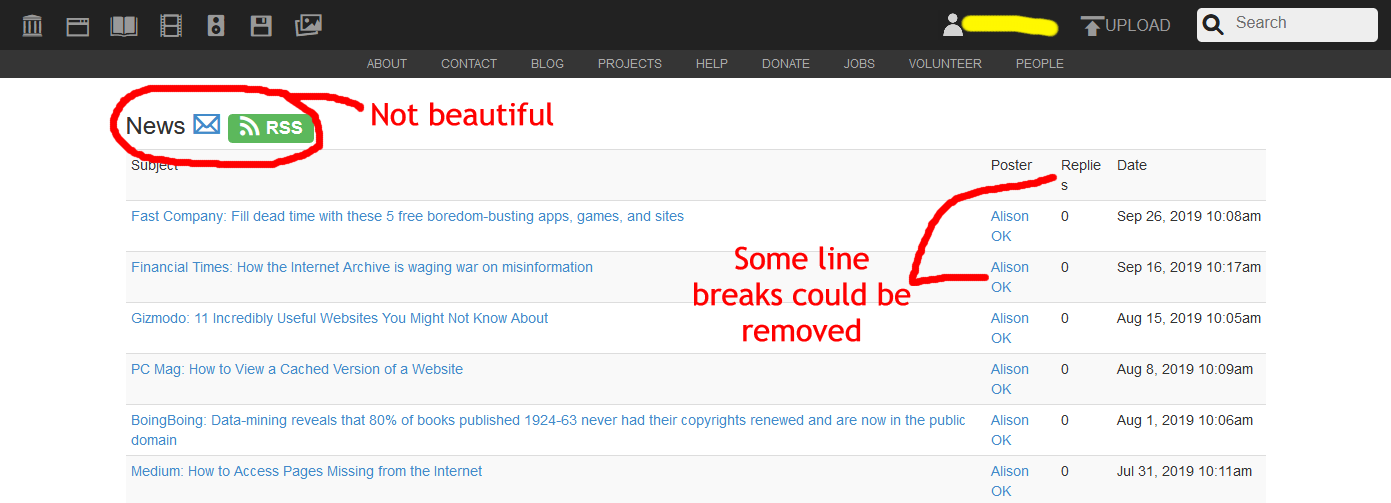
Task: Click the user account person icon
Action: coord(952,25)
